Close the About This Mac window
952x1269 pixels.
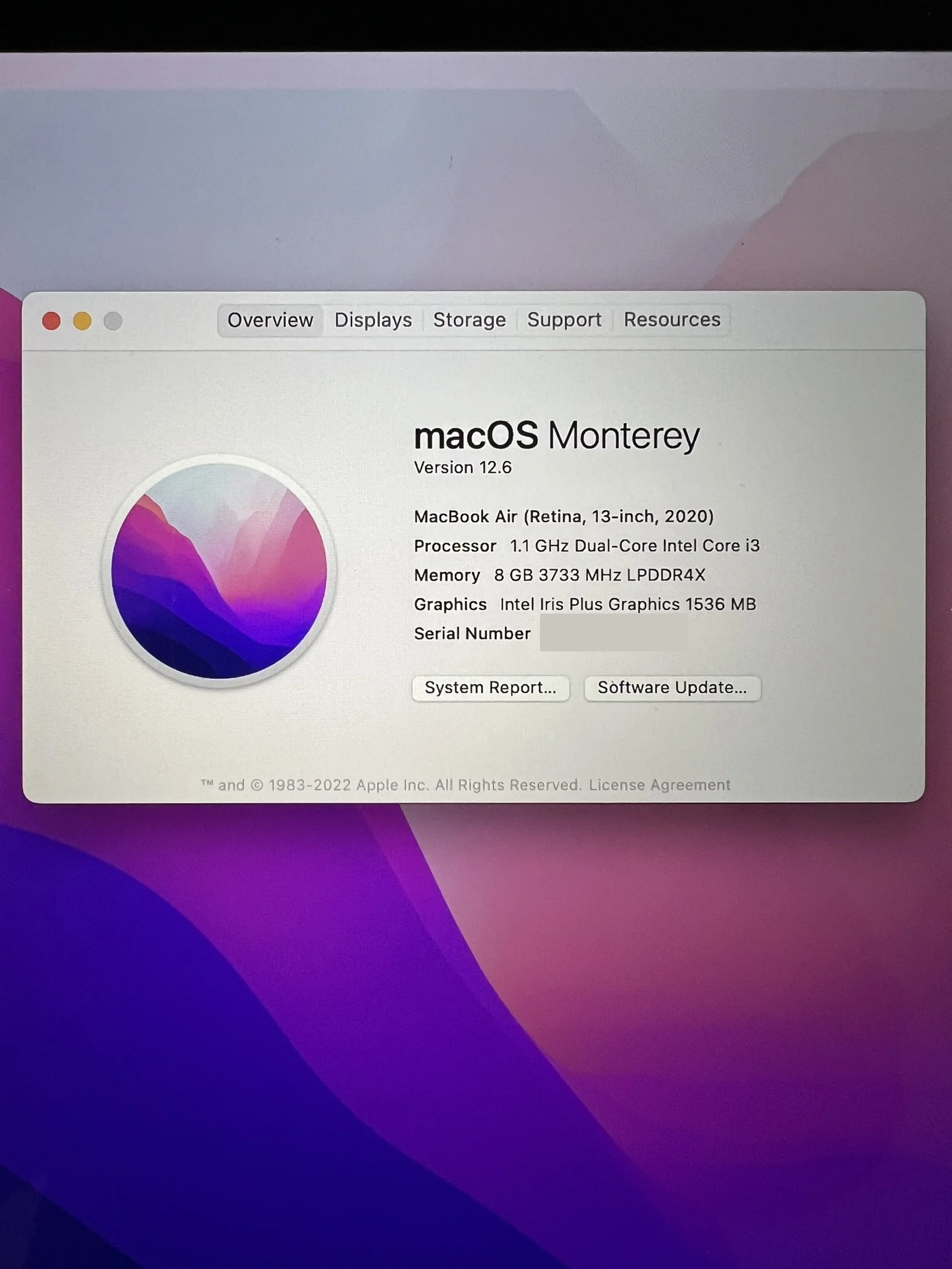[51, 321]
